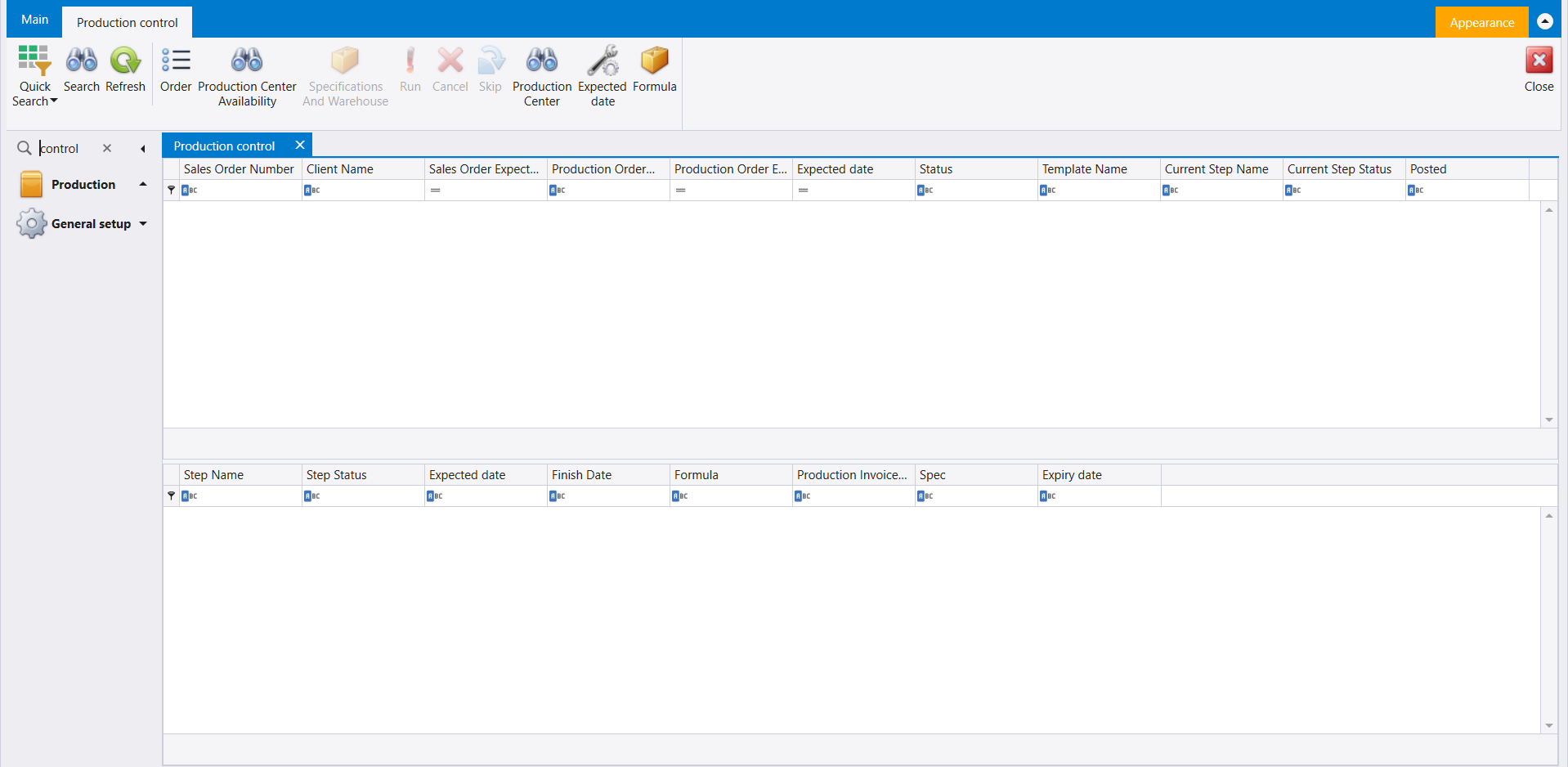Image resolution: width=1568 pixels, height=767 pixels.
Task: Open the Quick Search dropdown arrow
Action: coord(54,101)
